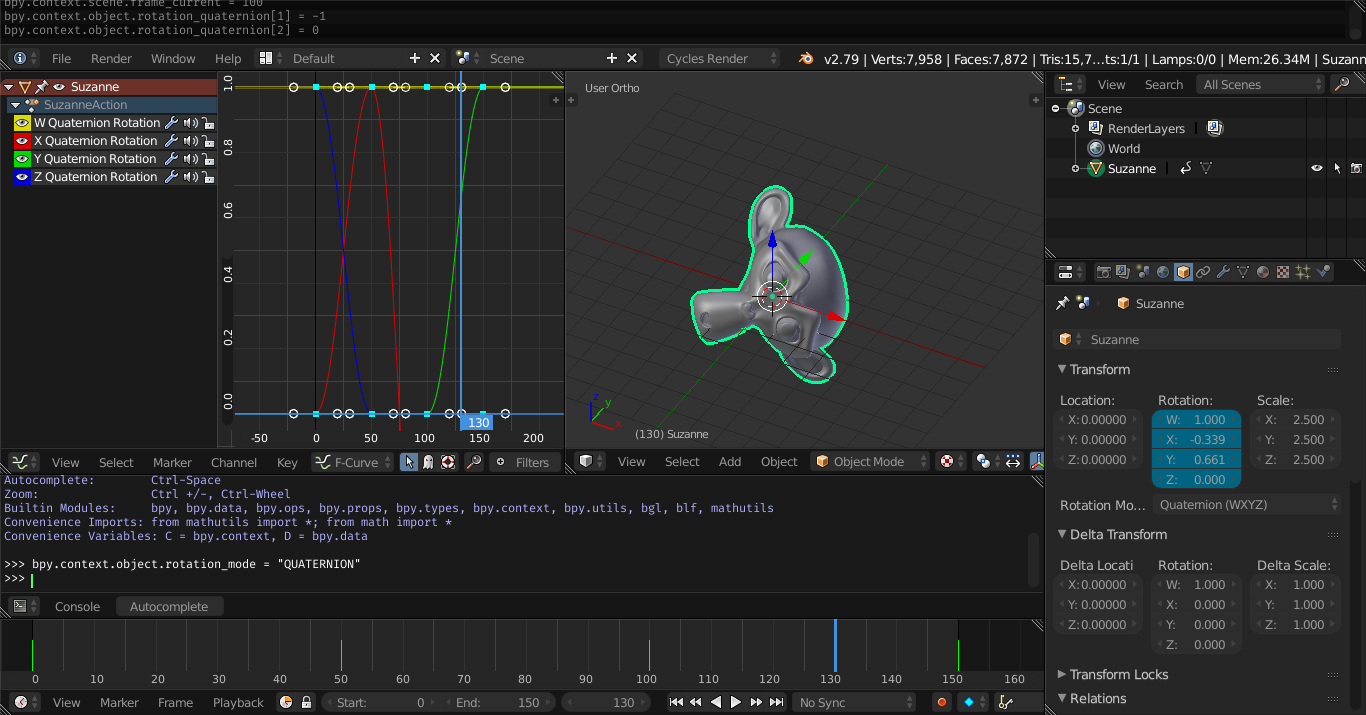Collapse the Suzanne channel group triangle
1366x715 pixels.
point(9,87)
